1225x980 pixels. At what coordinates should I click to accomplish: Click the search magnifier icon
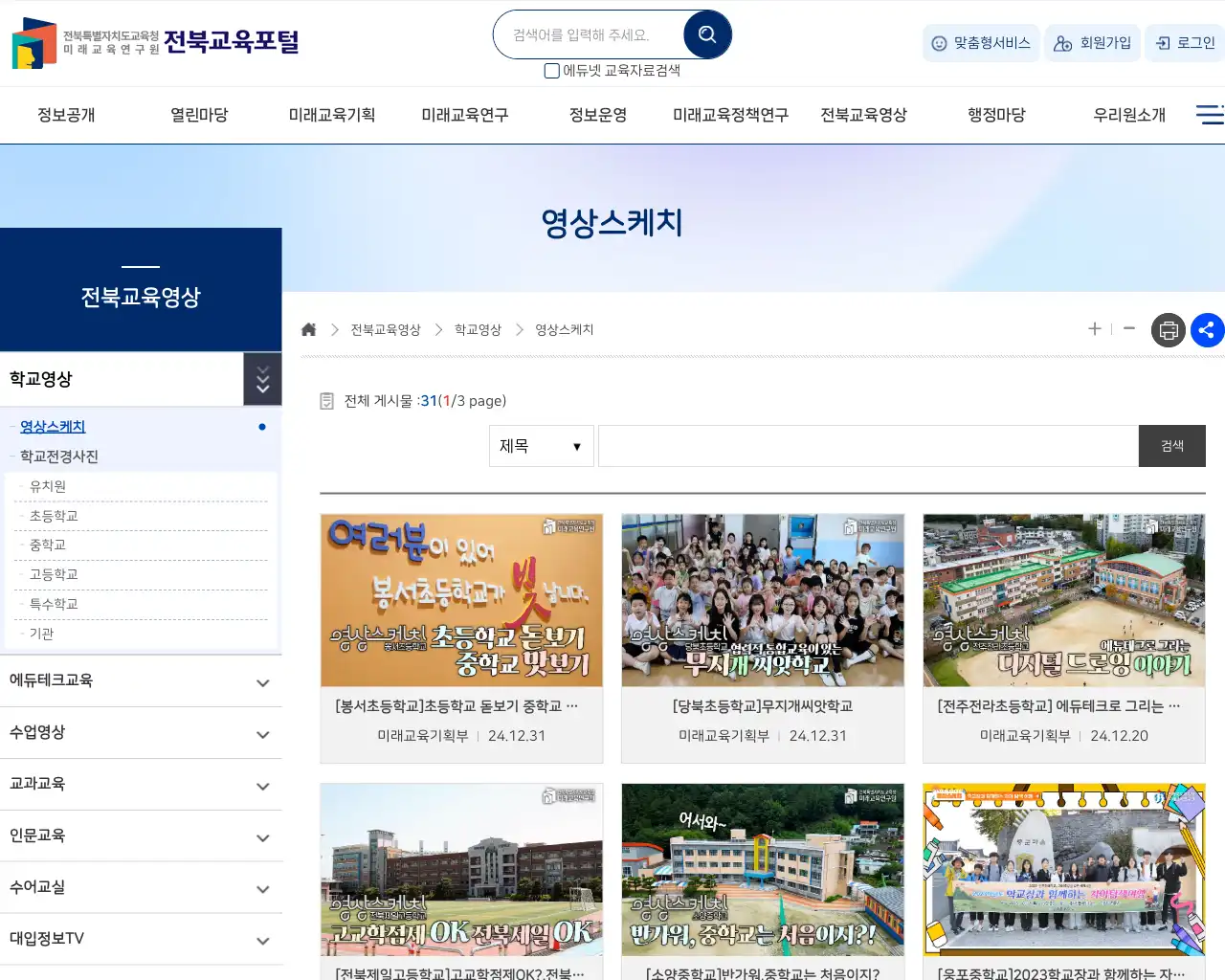click(707, 33)
